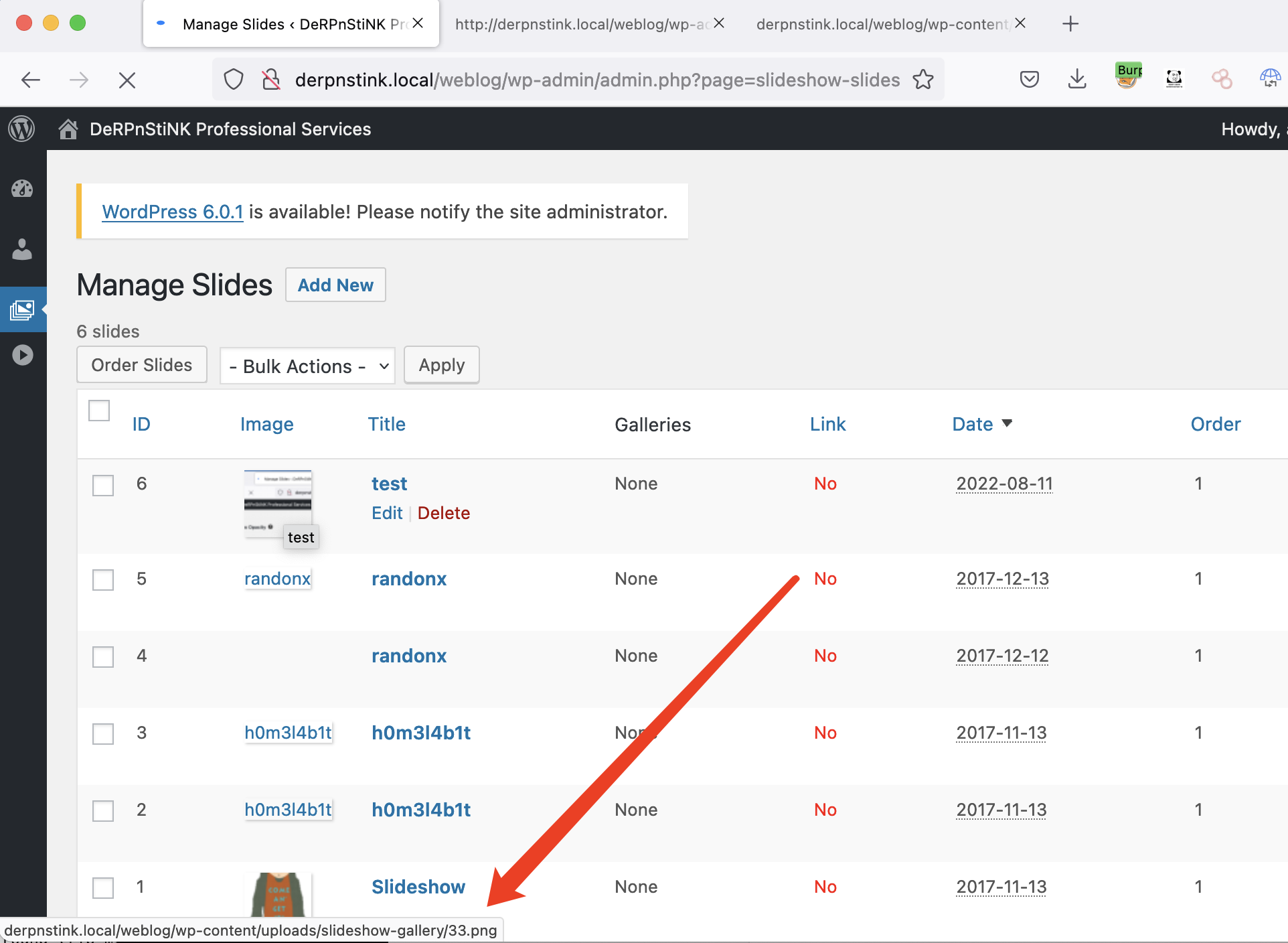Viewport: 1288px width, 943px height.
Task: Sort slides by Order column
Action: 1215,424
